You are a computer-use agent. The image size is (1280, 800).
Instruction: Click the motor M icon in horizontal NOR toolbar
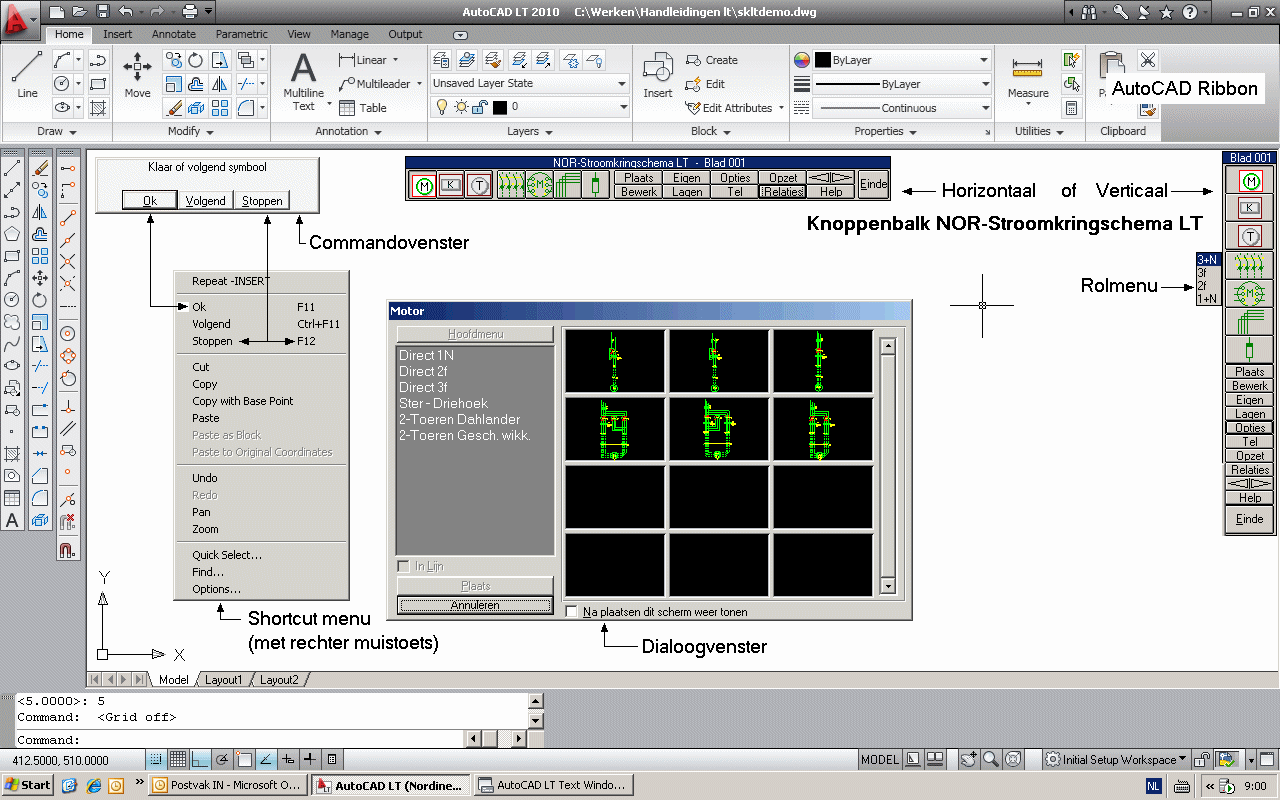coord(423,185)
